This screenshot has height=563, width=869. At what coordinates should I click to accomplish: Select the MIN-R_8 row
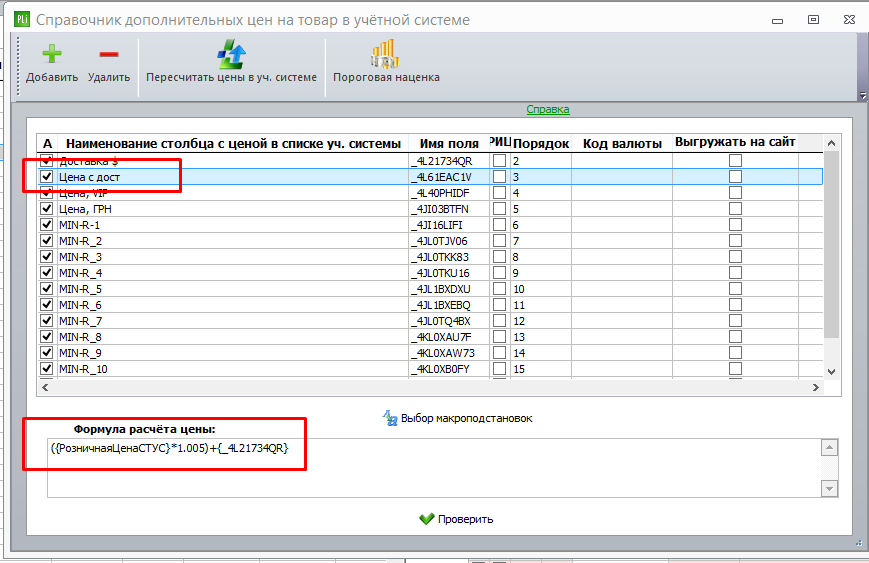point(80,337)
